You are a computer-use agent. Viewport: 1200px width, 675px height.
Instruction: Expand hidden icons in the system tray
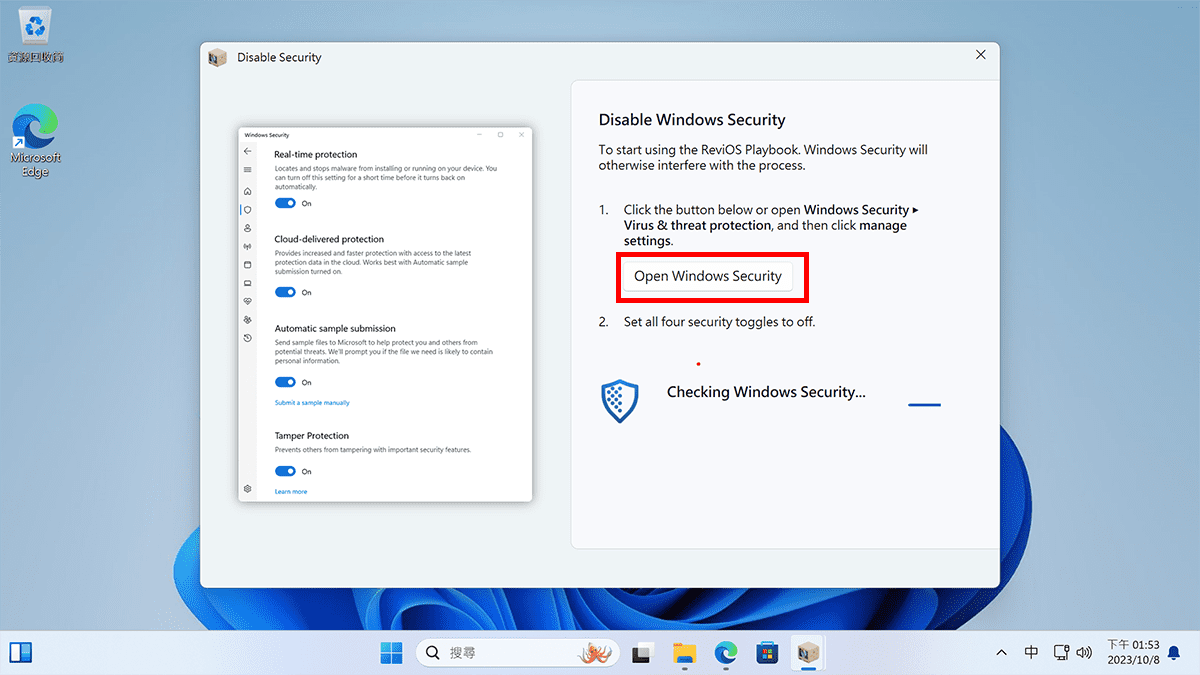1001,652
